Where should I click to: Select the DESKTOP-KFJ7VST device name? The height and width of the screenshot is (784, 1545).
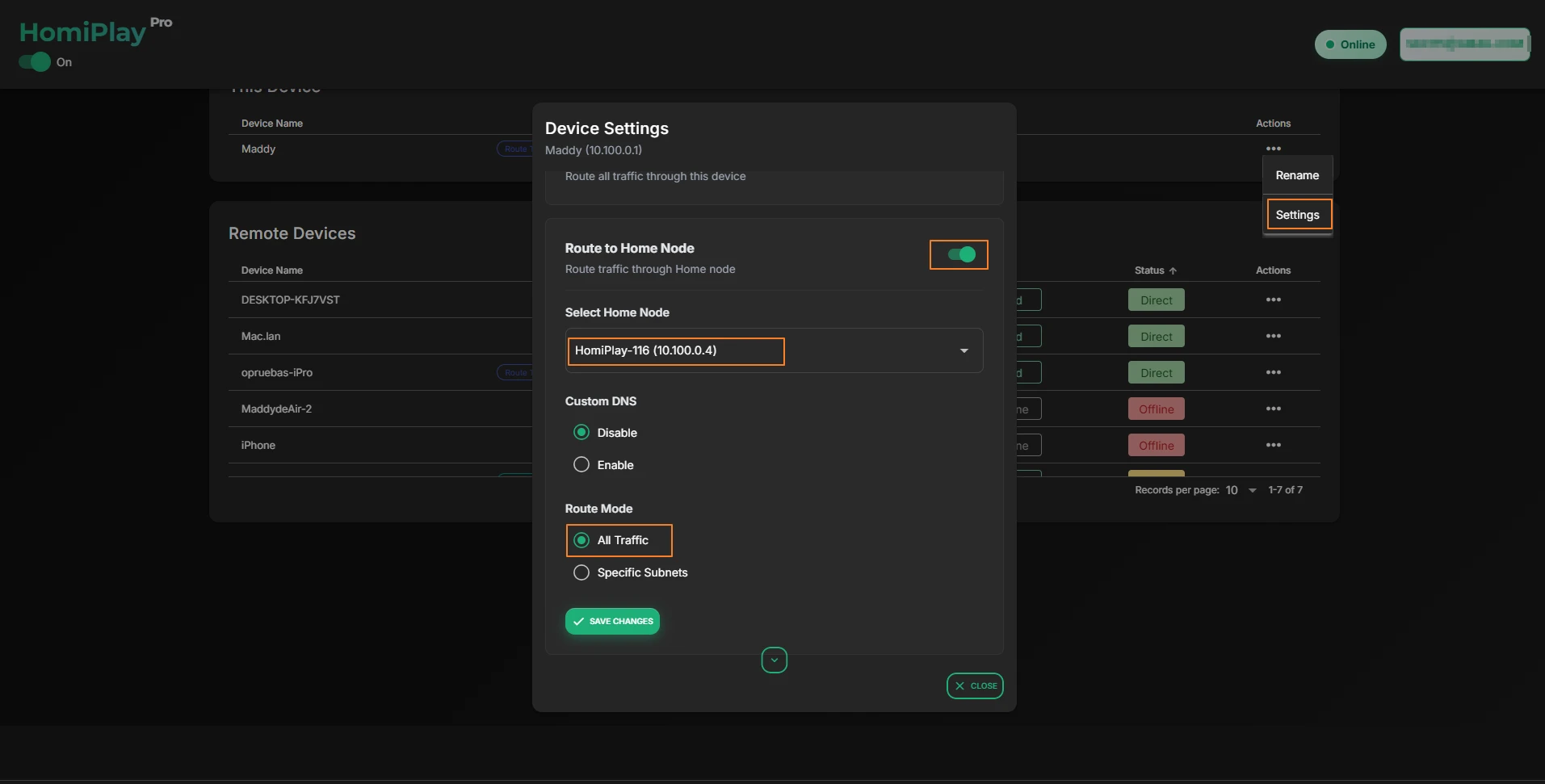point(290,300)
